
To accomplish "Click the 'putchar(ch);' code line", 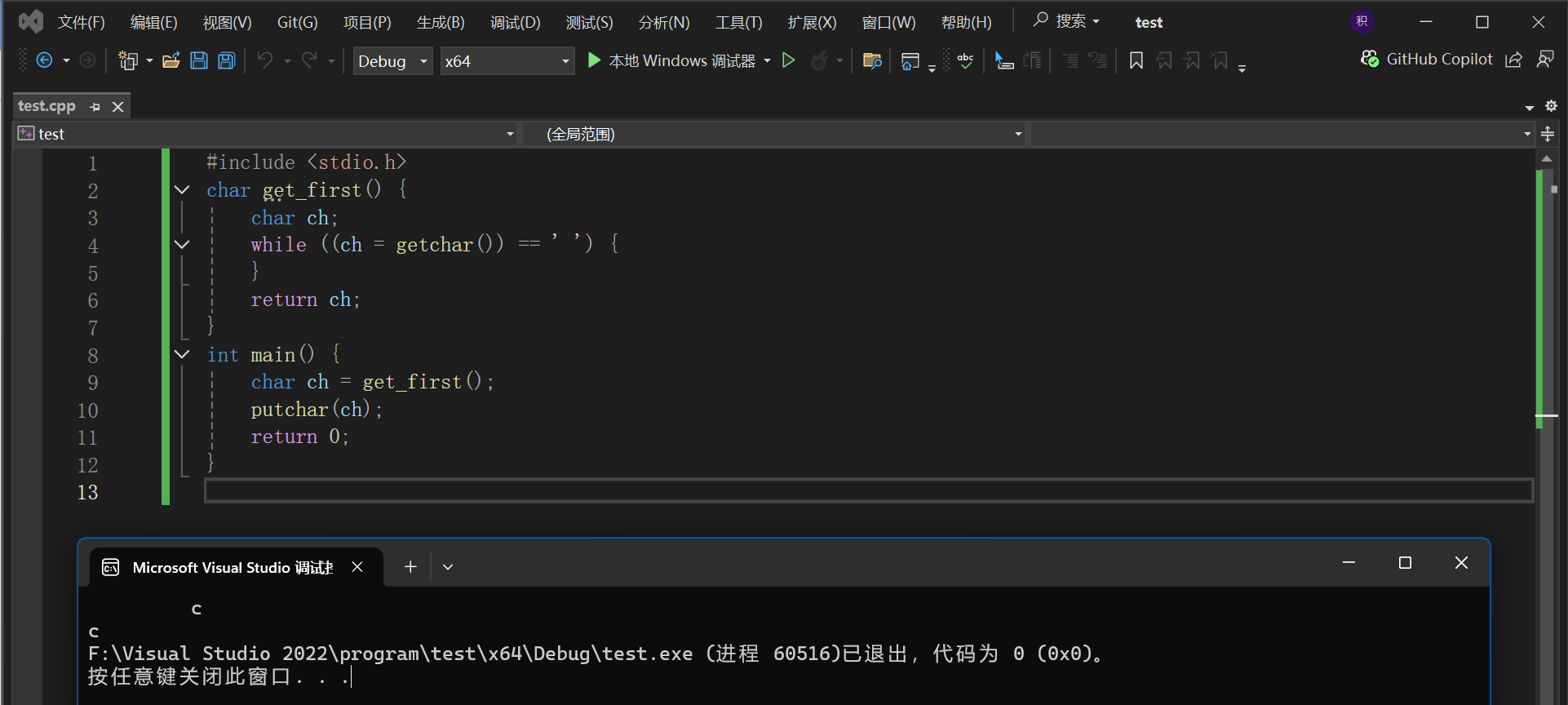I will pos(317,409).
